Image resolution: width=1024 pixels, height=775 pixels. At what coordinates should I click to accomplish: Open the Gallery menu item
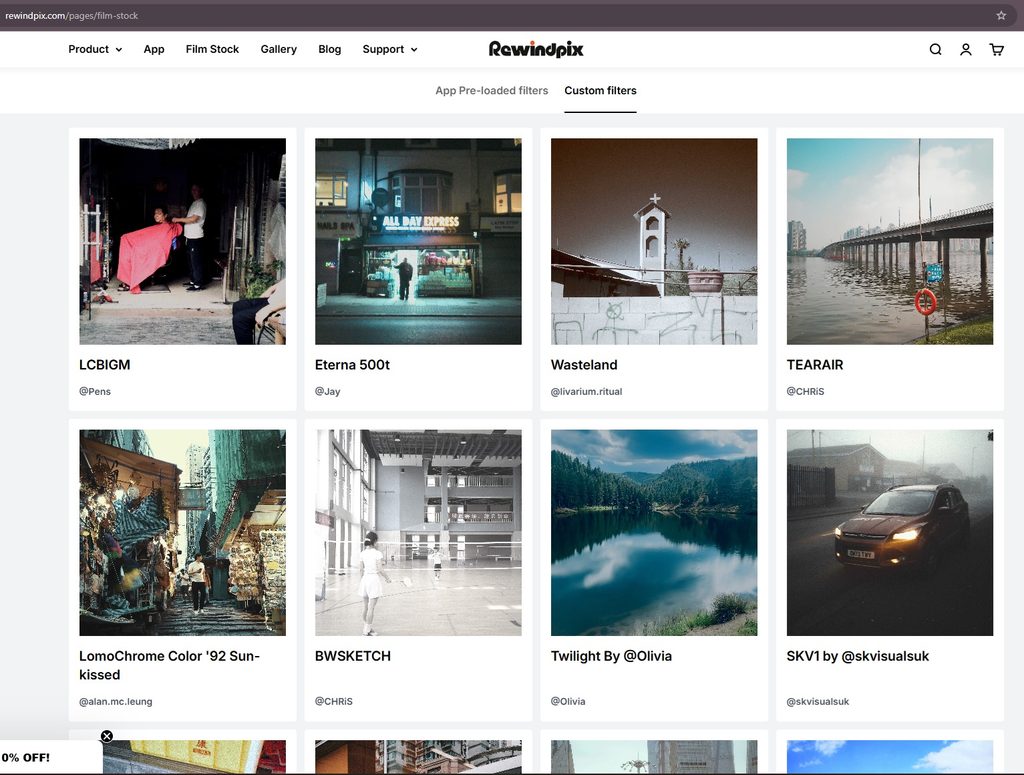278,50
